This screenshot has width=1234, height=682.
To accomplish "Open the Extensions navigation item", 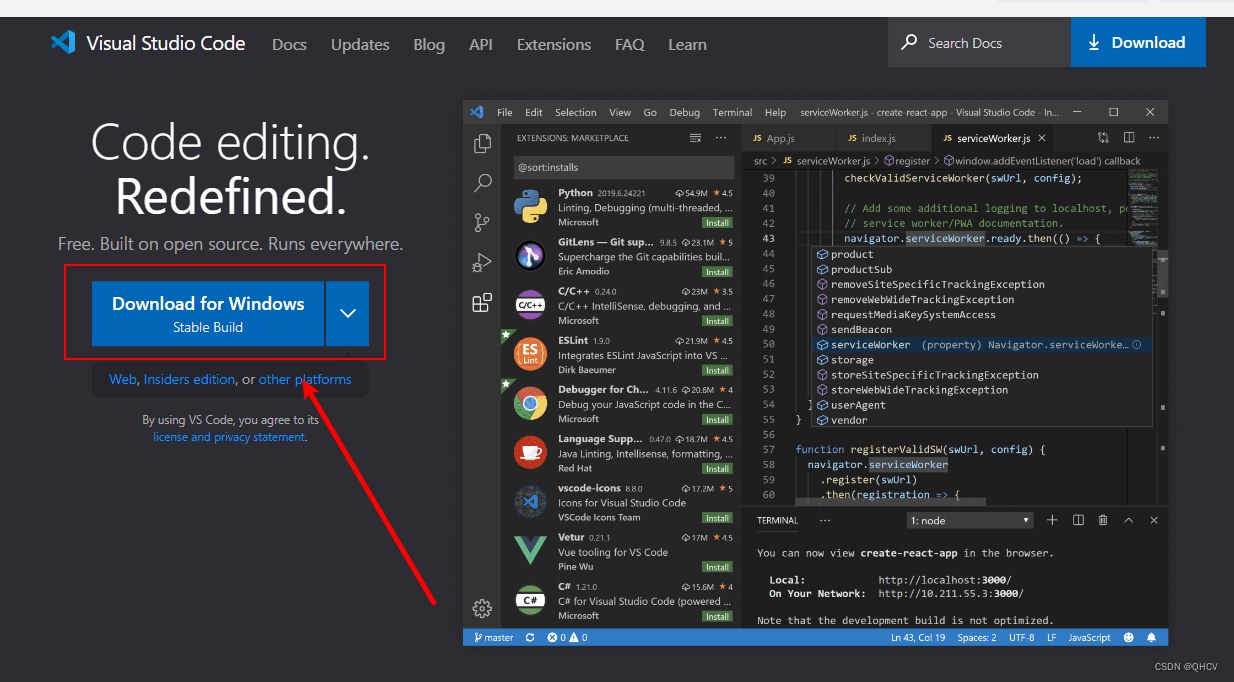I will (554, 44).
